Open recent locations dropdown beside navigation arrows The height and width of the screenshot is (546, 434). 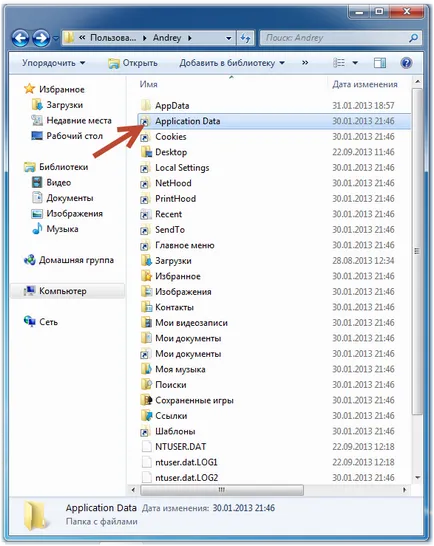[55, 38]
